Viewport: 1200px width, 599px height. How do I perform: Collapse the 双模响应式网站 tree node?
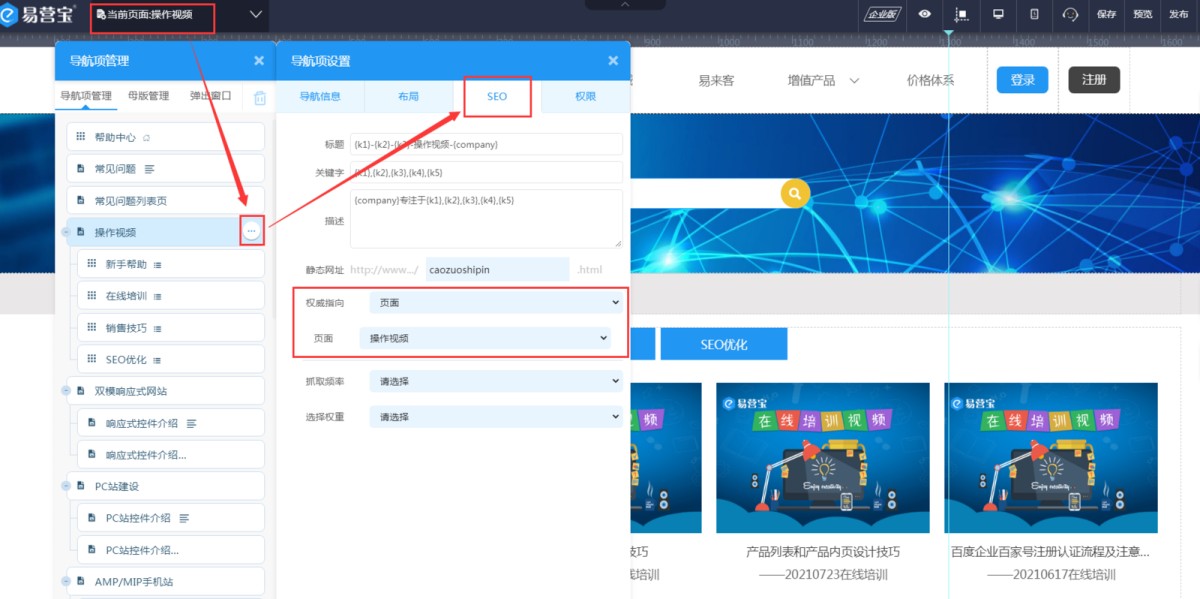pos(65,391)
